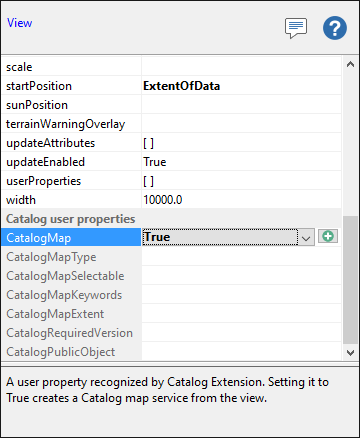Image resolution: width=360 pixels, height=438 pixels.
Task: Click the ExtentOfData value cell
Action: pos(241,86)
